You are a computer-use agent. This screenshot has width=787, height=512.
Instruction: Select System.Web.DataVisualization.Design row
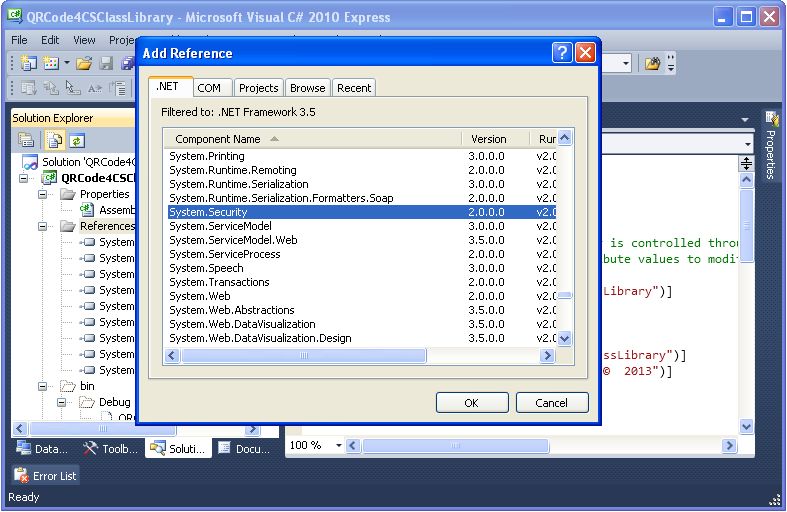pyautogui.click(x=362, y=338)
